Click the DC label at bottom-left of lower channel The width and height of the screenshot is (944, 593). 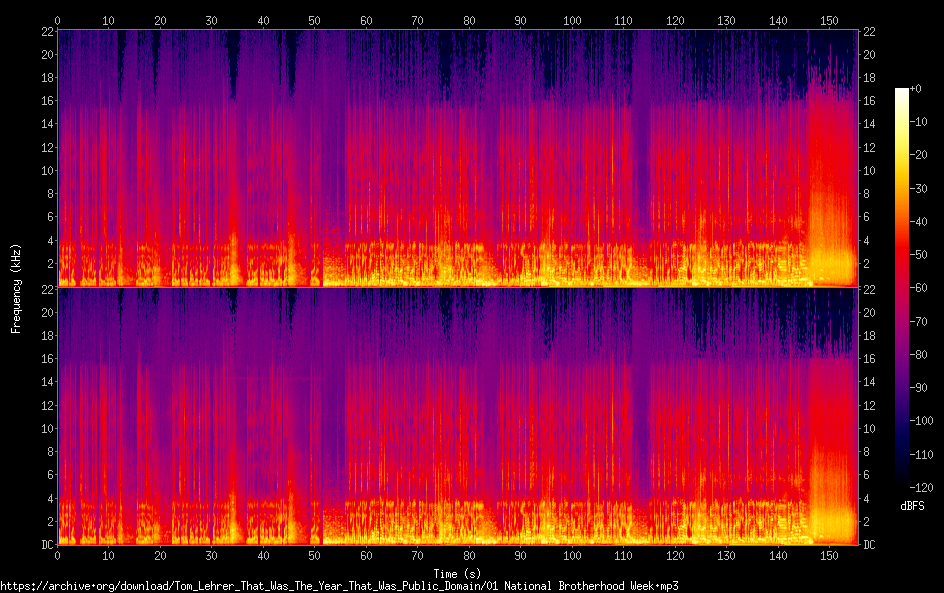coord(45,545)
